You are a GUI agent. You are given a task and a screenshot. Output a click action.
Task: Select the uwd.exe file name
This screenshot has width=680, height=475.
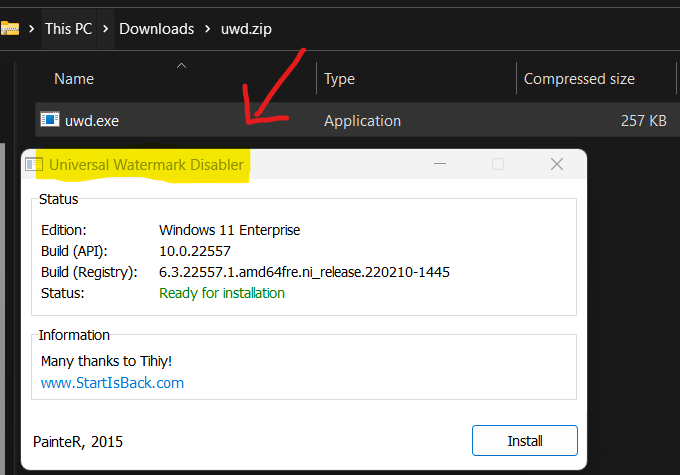93,121
